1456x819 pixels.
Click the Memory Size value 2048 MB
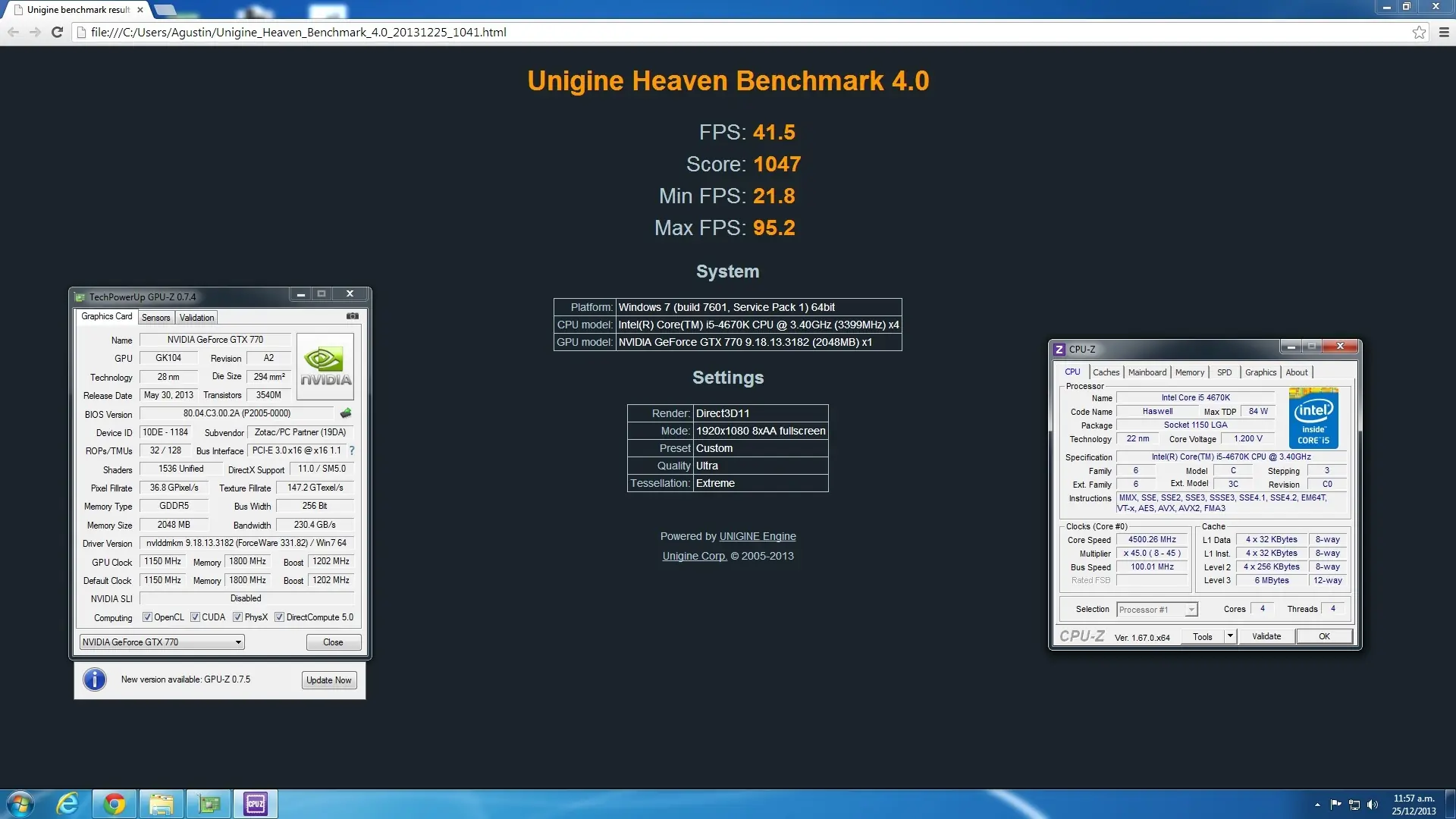174,525
